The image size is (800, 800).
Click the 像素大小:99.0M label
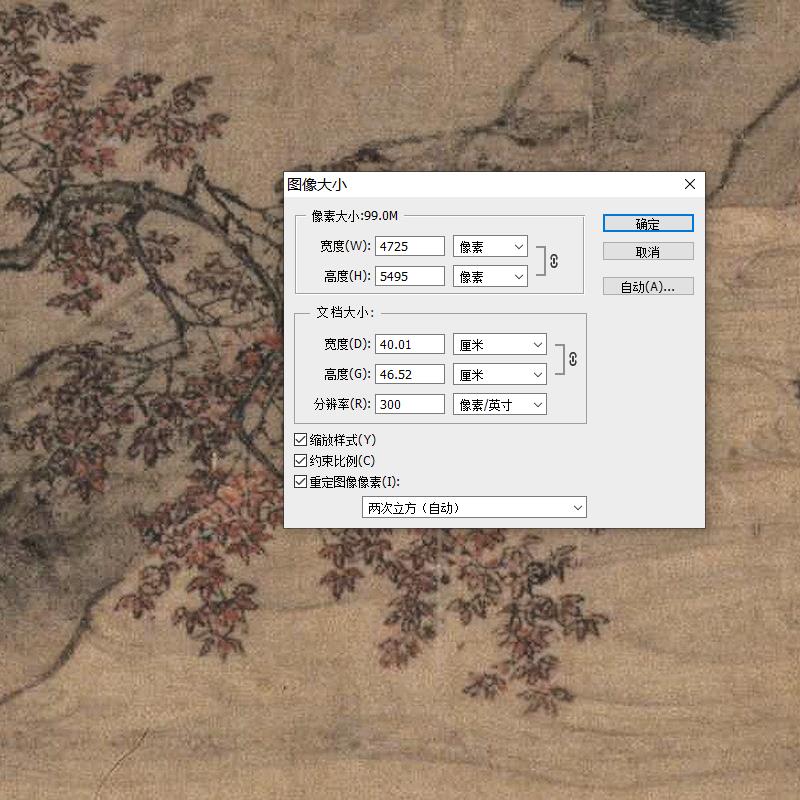(355, 216)
